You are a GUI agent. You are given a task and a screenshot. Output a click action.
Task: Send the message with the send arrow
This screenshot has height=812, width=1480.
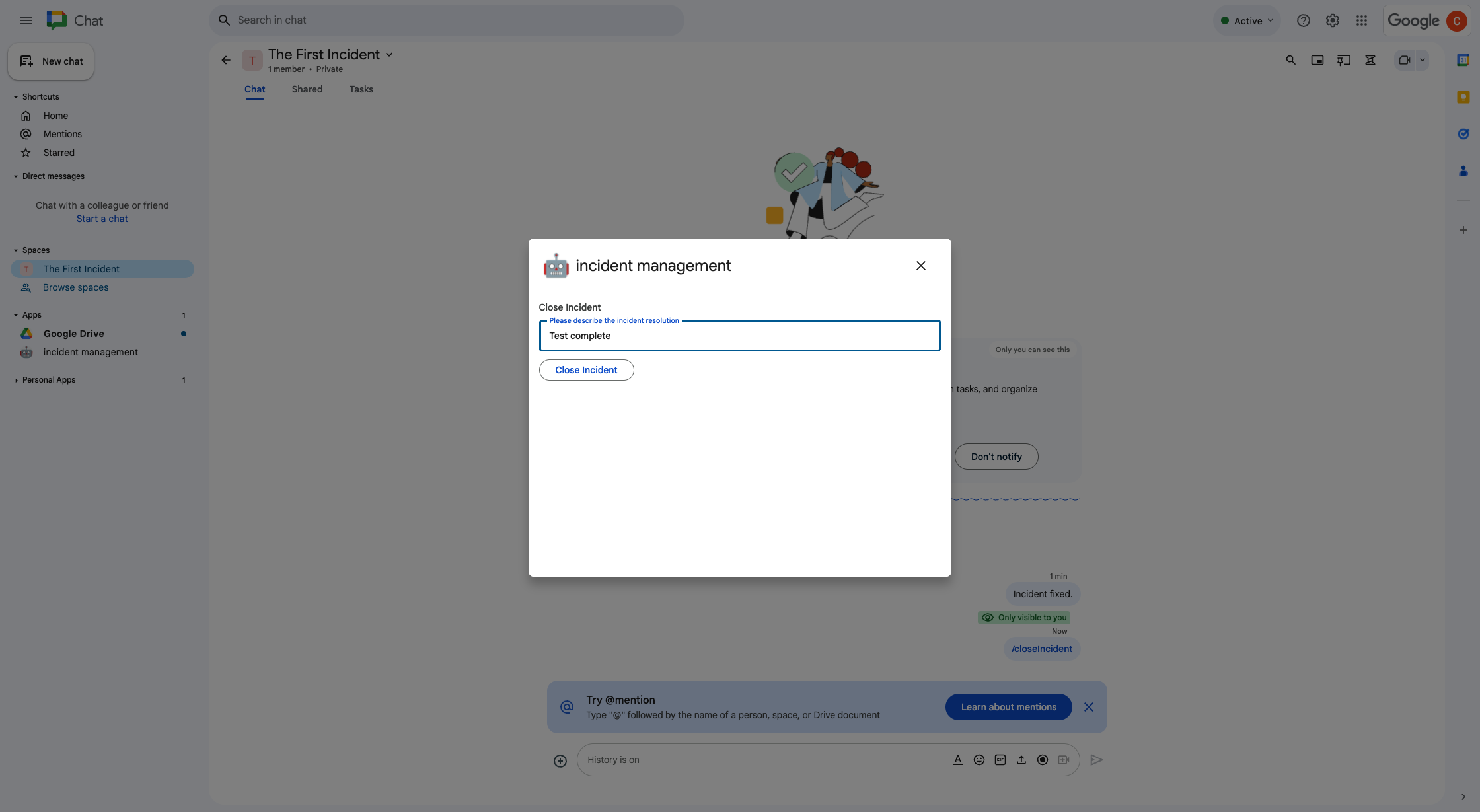[x=1097, y=760]
